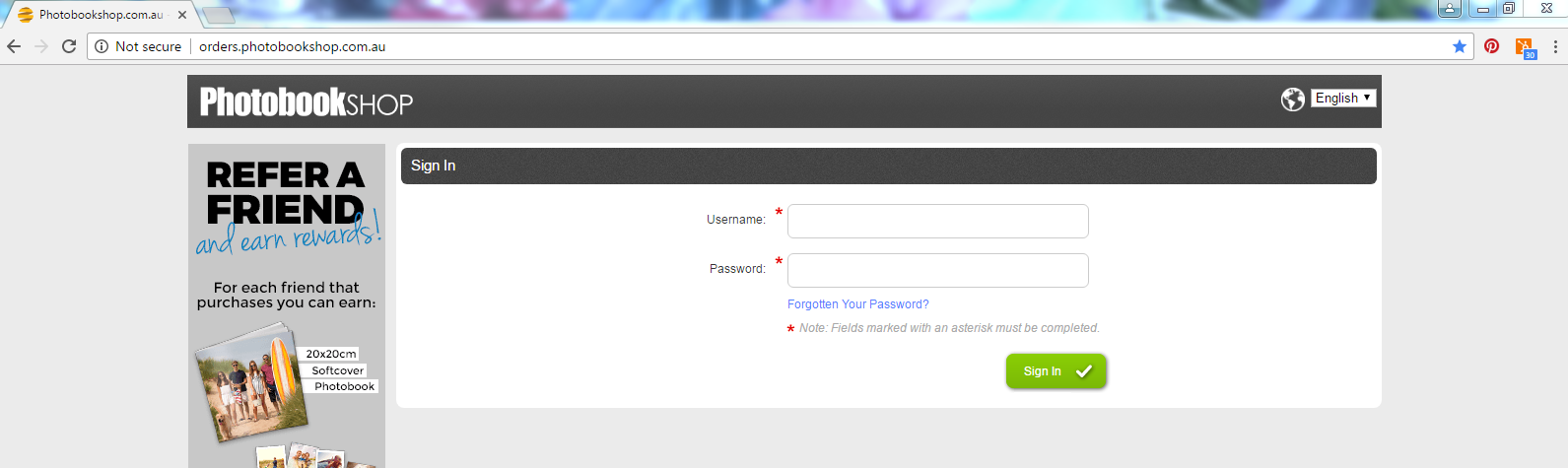Open a new tab
The image size is (1568, 468).
pyautogui.click(x=218, y=15)
